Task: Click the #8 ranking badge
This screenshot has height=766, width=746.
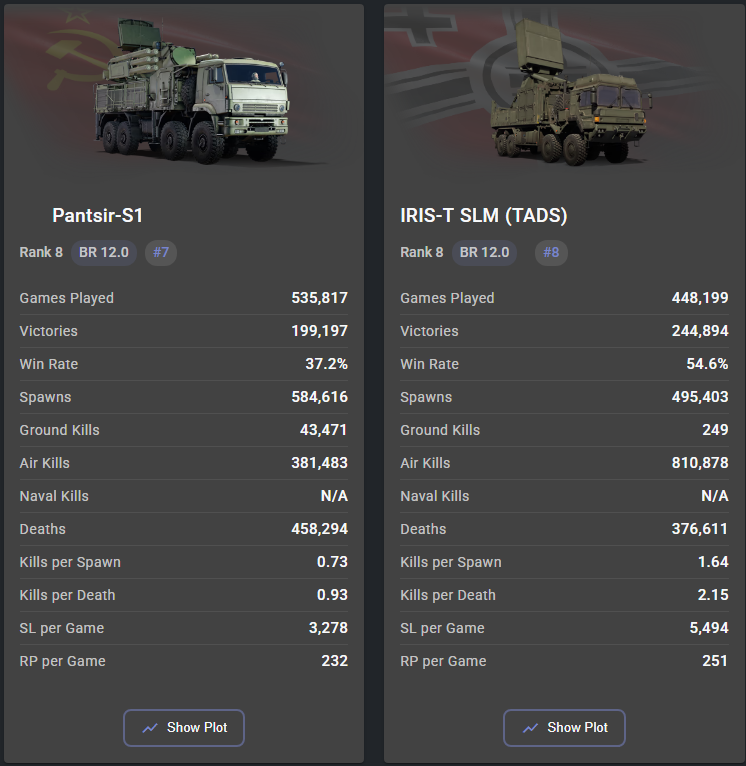Action: tap(551, 253)
